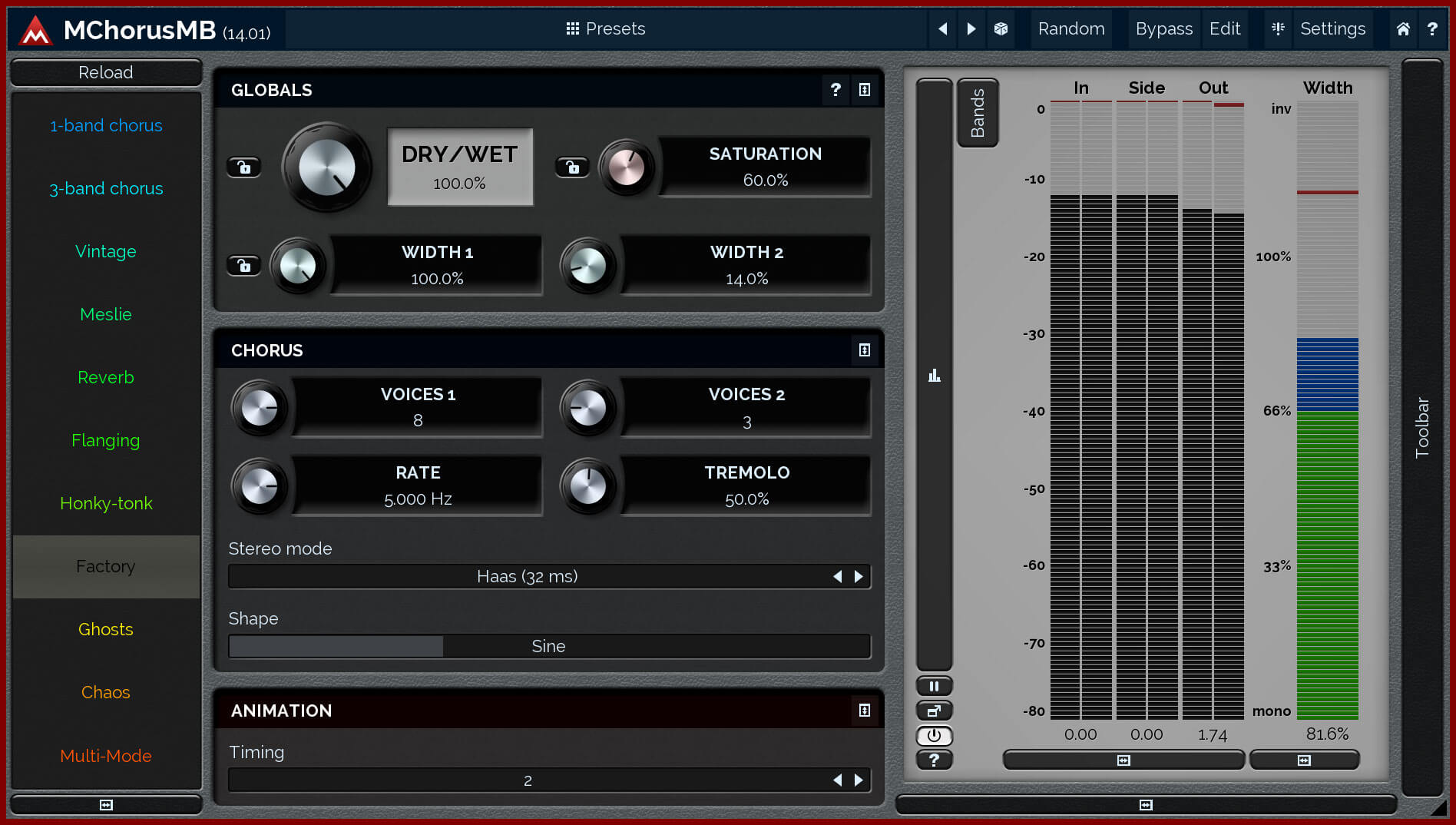Viewport: 1456px width, 825px height.
Task: Toggle the Width 1 lock icon
Action: point(244,266)
